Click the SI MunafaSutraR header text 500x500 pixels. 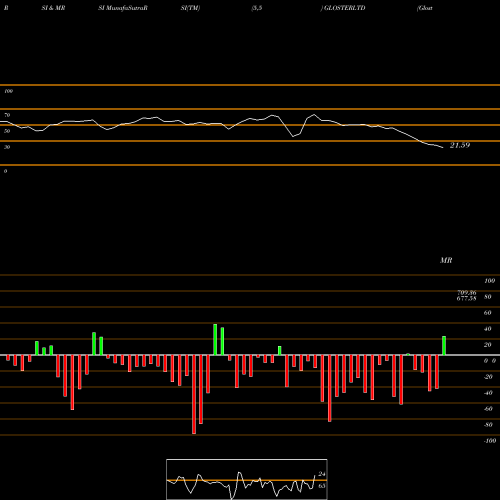pos(123,8)
